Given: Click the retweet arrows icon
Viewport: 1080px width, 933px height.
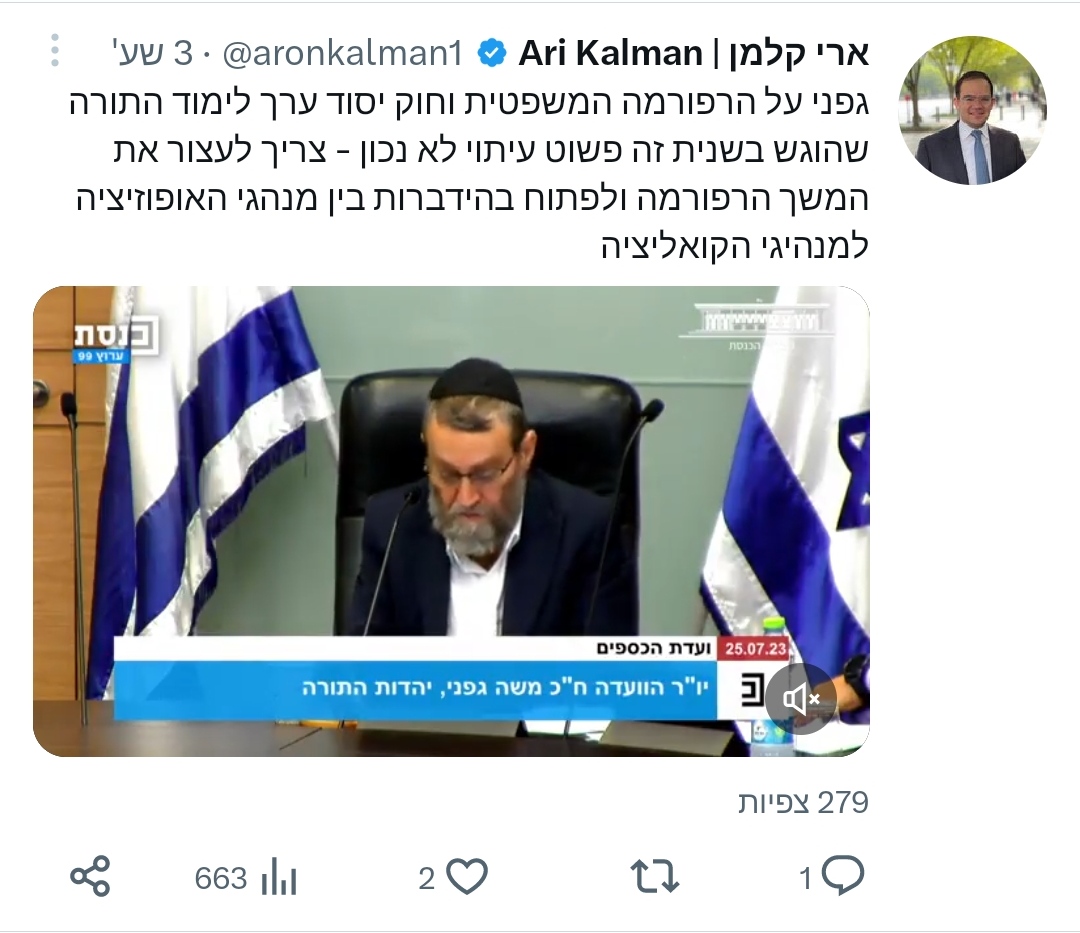Looking at the screenshot, I should [654, 877].
